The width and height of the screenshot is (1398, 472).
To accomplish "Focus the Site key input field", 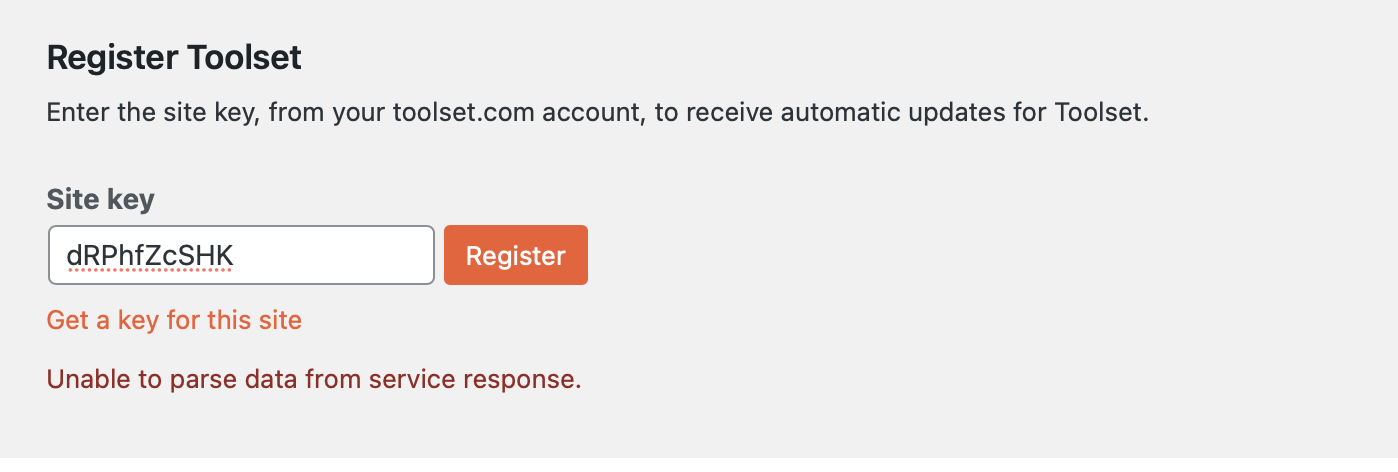I will (x=240, y=255).
